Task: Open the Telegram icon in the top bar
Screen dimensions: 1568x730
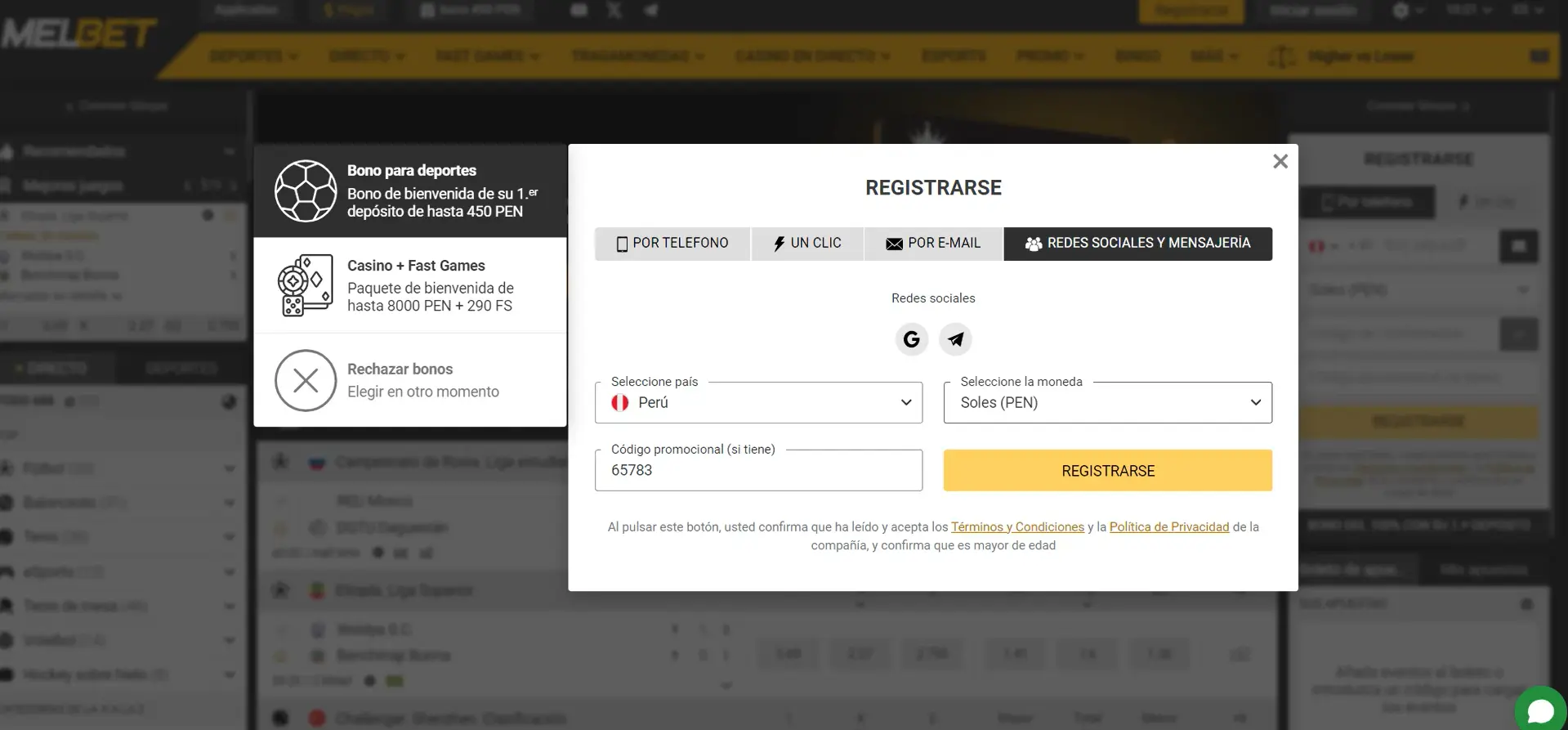Action: tap(651, 10)
